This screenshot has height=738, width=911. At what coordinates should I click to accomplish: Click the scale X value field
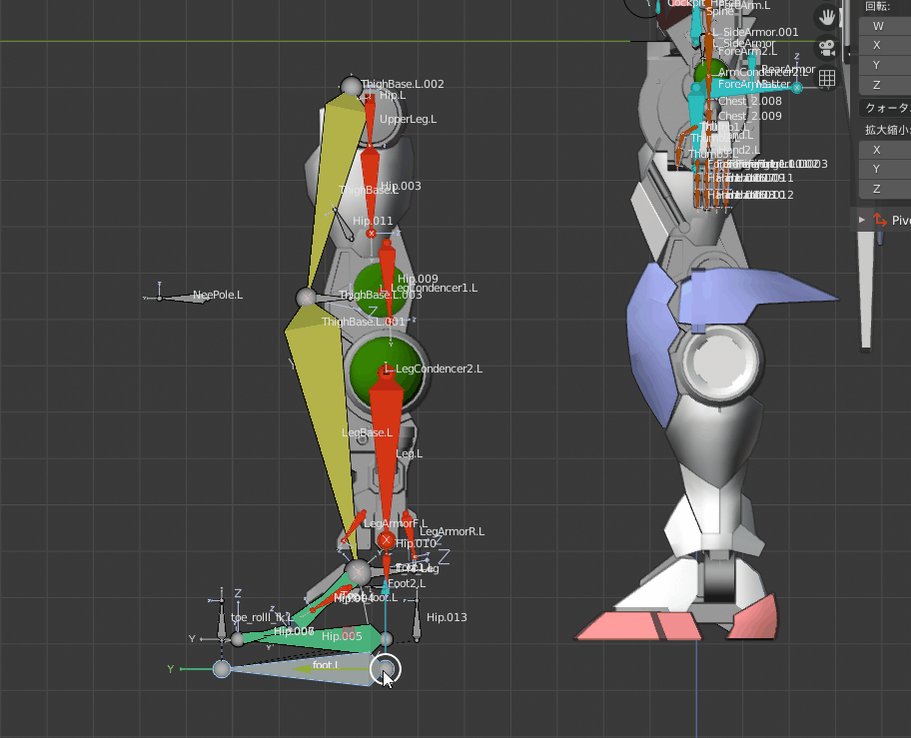[x=885, y=150]
